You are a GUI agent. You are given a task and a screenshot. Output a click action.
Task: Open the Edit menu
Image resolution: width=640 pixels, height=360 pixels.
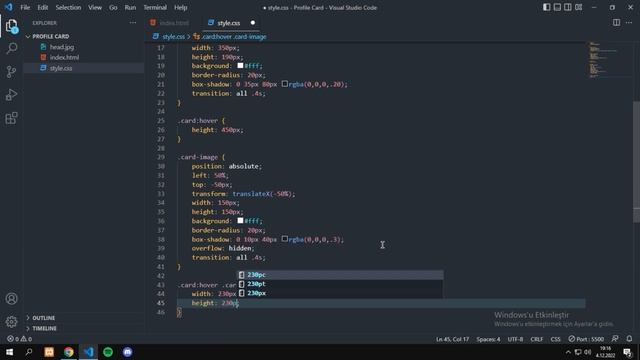pos(42,7)
